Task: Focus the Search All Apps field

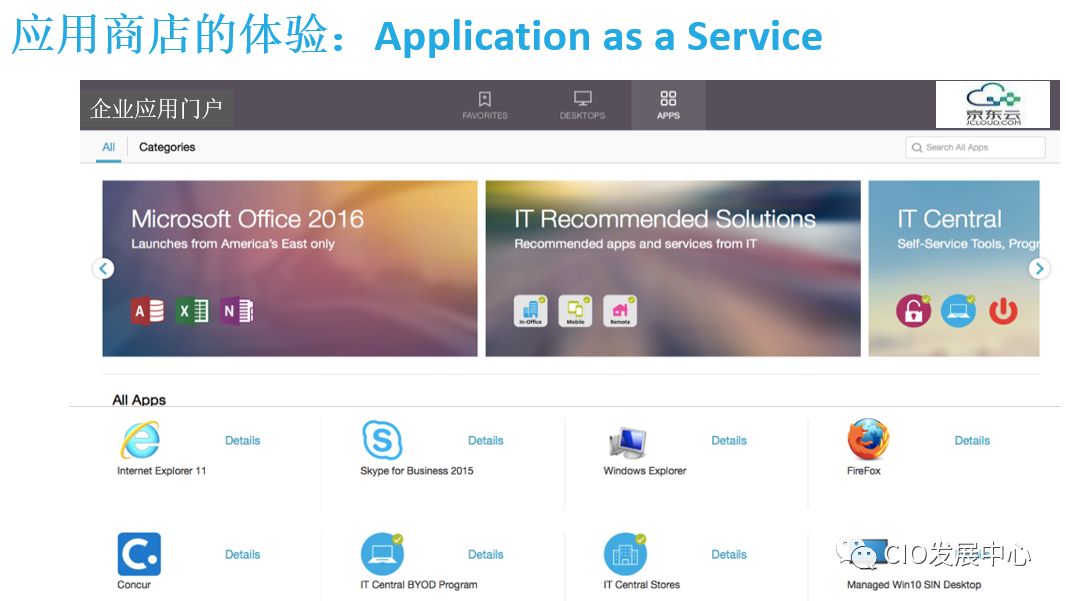Action: (x=975, y=148)
